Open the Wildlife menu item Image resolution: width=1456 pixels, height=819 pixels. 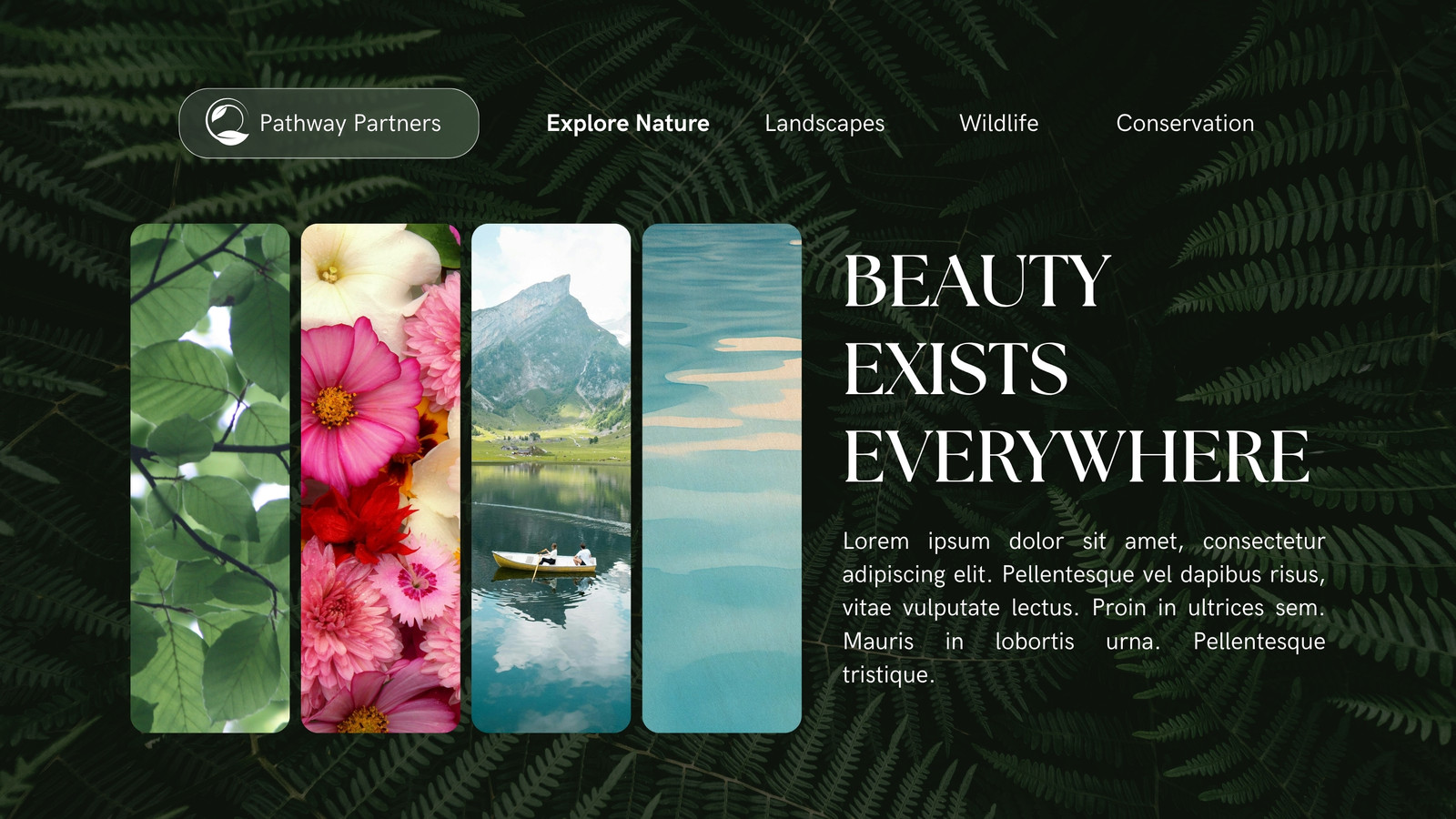point(998,123)
